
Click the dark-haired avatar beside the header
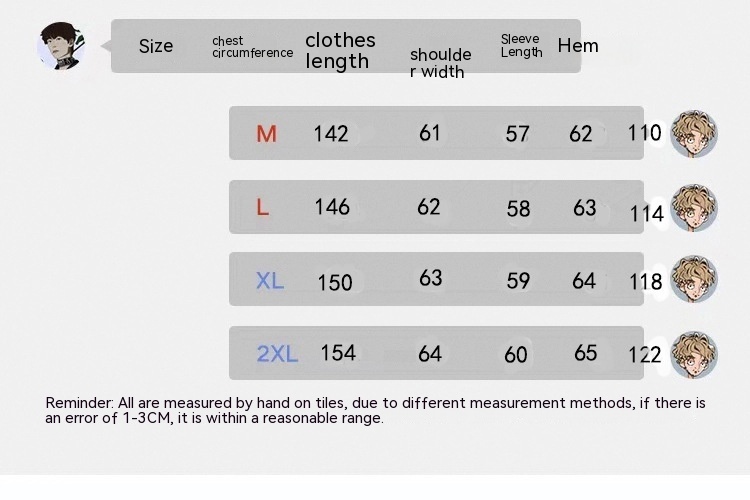(x=61, y=46)
